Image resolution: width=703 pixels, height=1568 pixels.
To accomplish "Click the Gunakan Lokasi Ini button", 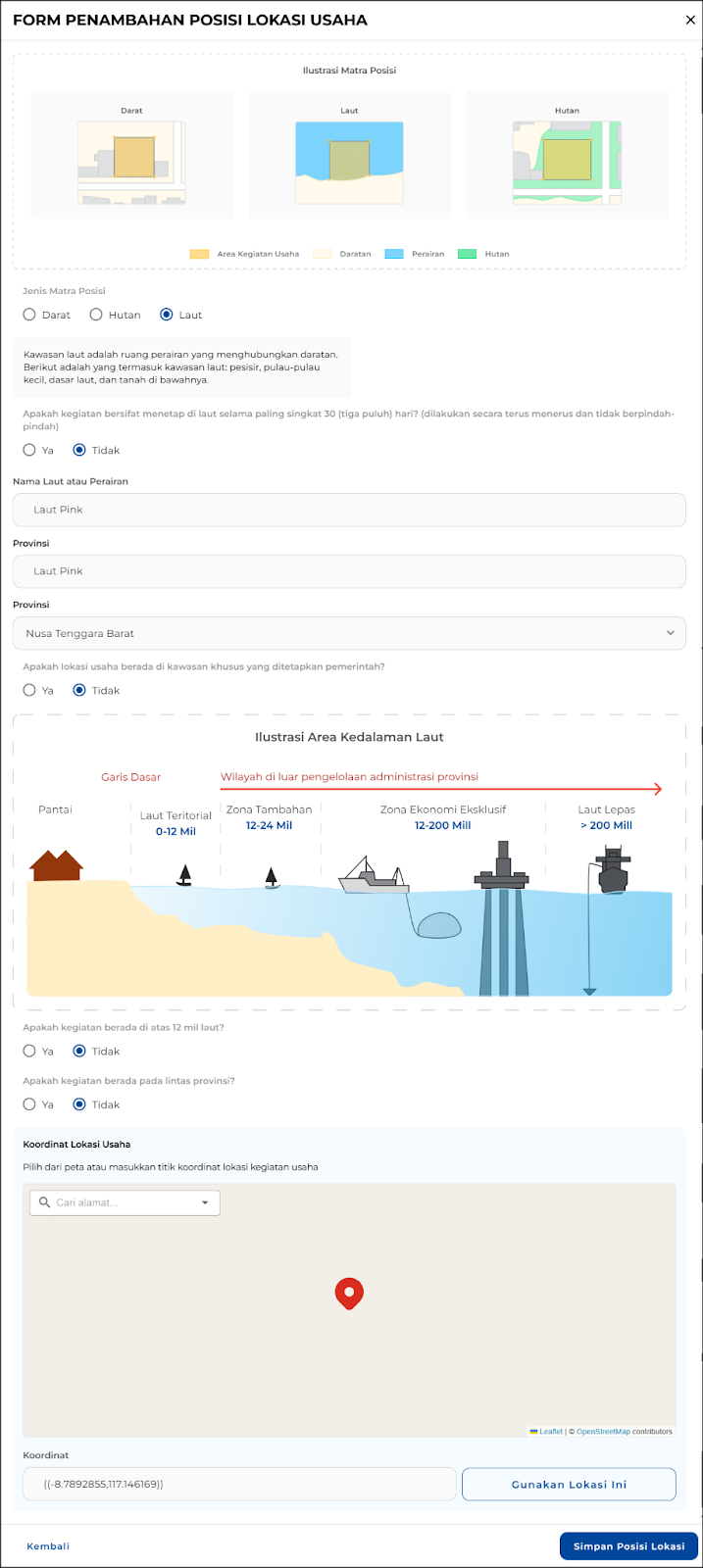I will [x=569, y=1484].
